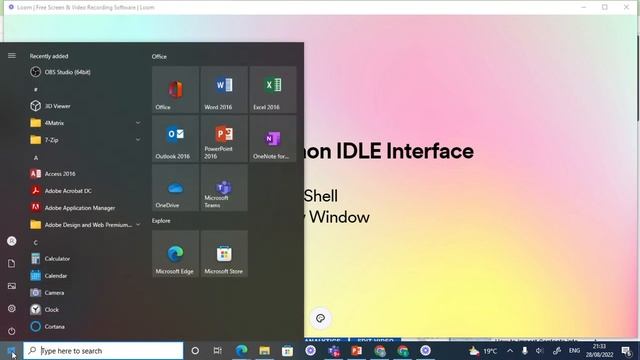Focus the Type here to search box
This screenshot has width=640, height=360.
coord(103,351)
